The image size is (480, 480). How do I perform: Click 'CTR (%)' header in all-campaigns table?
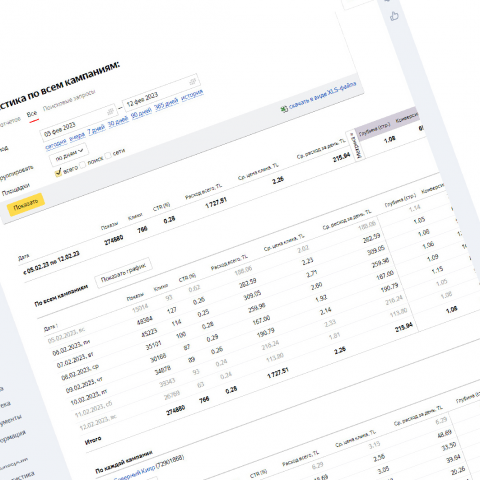point(187,278)
